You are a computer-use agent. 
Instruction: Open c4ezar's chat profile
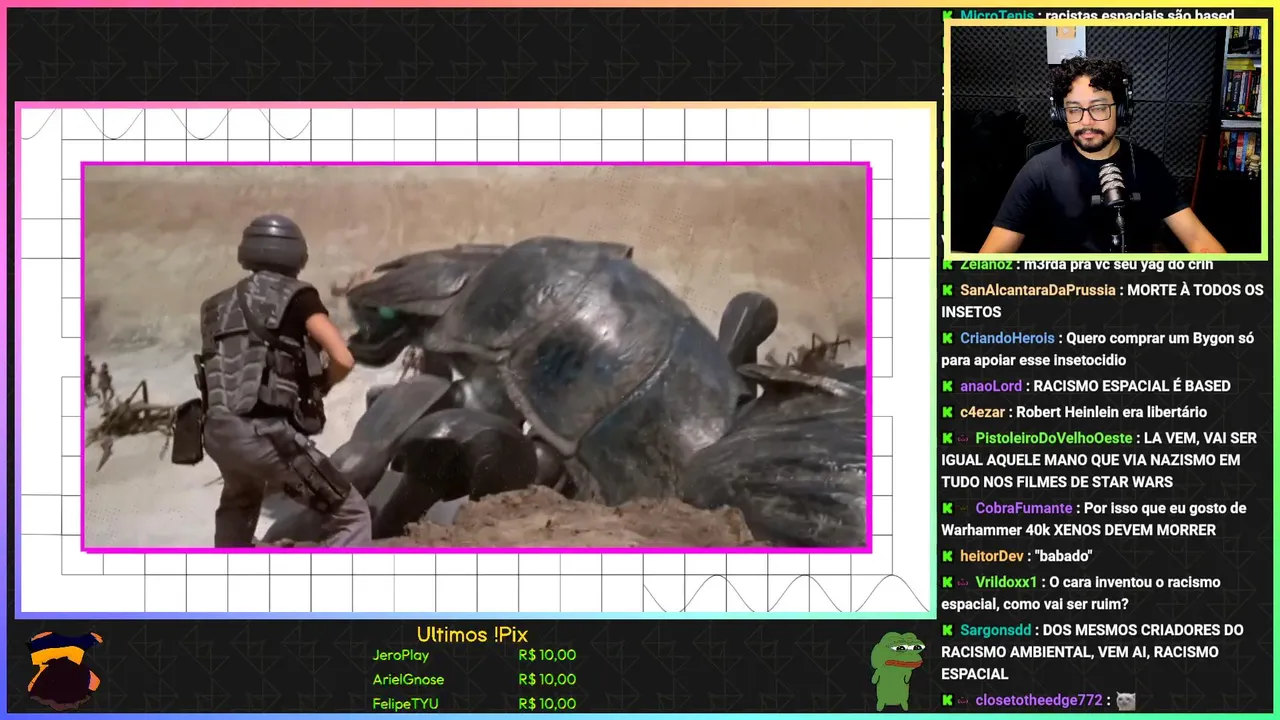click(x=983, y=412)
